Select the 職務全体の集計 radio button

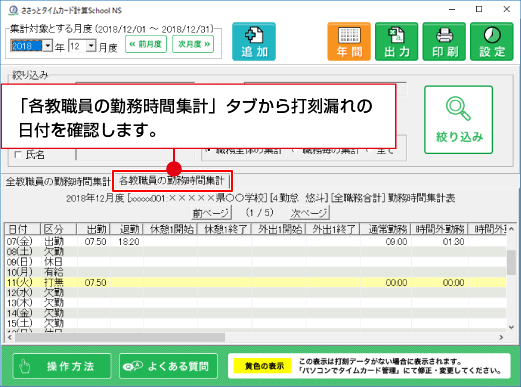pos(208,151)
